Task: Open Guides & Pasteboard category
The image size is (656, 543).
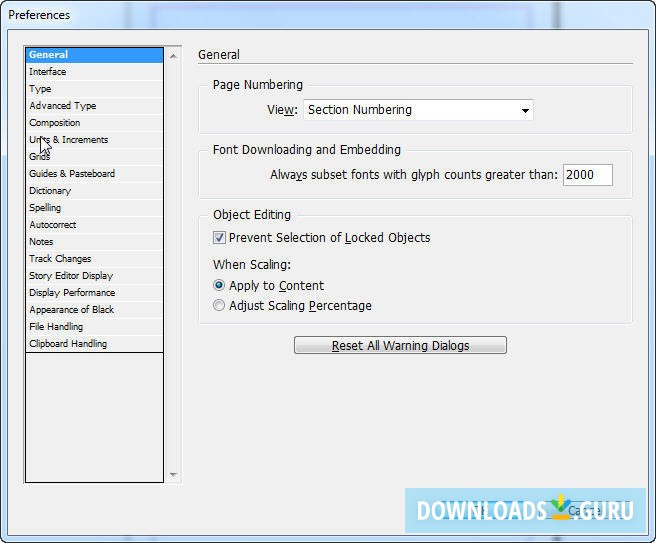Action: point(94,174)
